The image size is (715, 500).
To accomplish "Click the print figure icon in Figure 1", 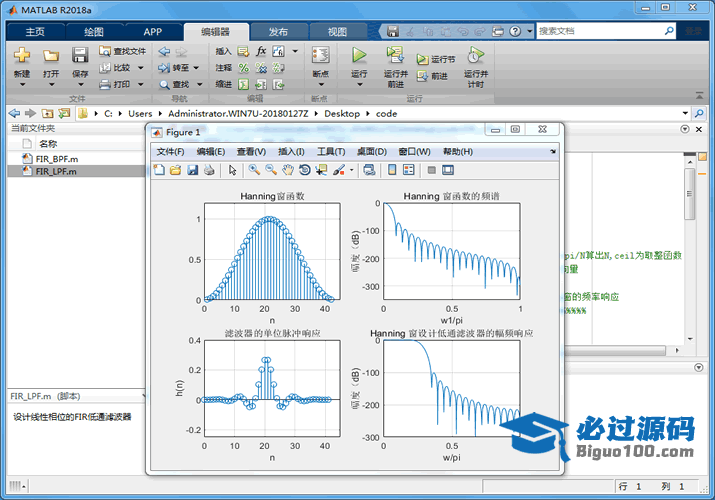I will click(x=209, y=170).
